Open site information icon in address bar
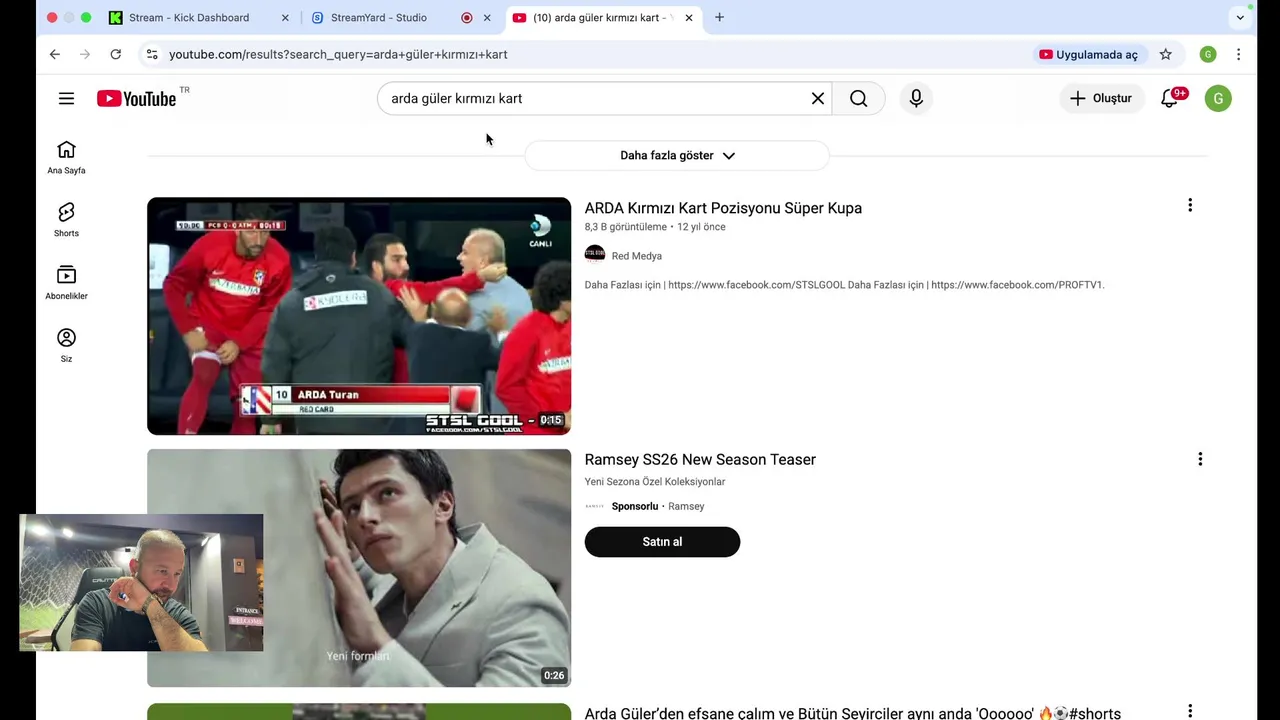 152,54
